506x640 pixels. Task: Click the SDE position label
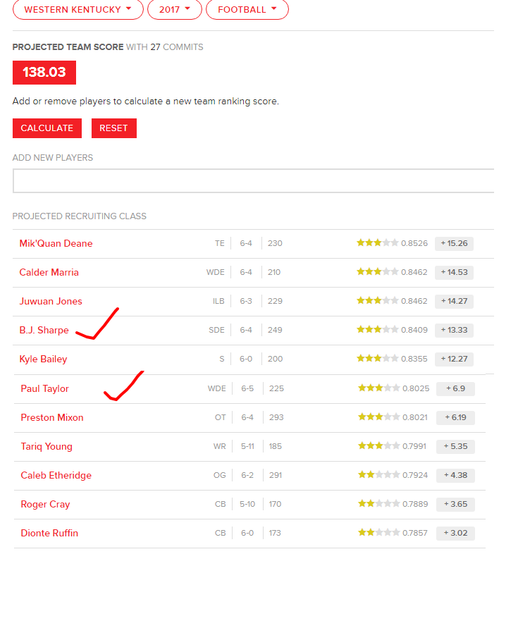tap(216, 330)
